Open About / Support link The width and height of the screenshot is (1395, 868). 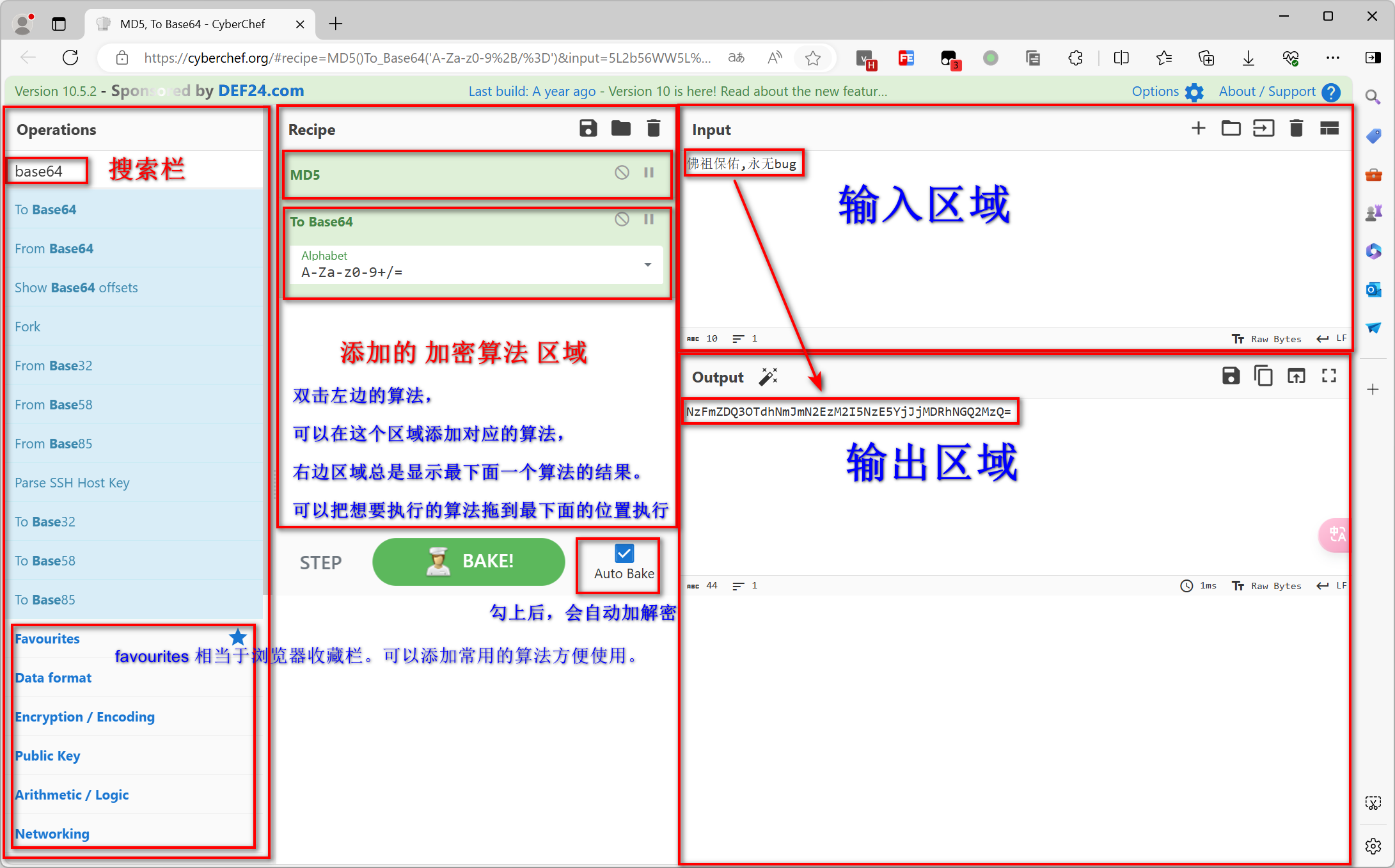coord(1268,91)
